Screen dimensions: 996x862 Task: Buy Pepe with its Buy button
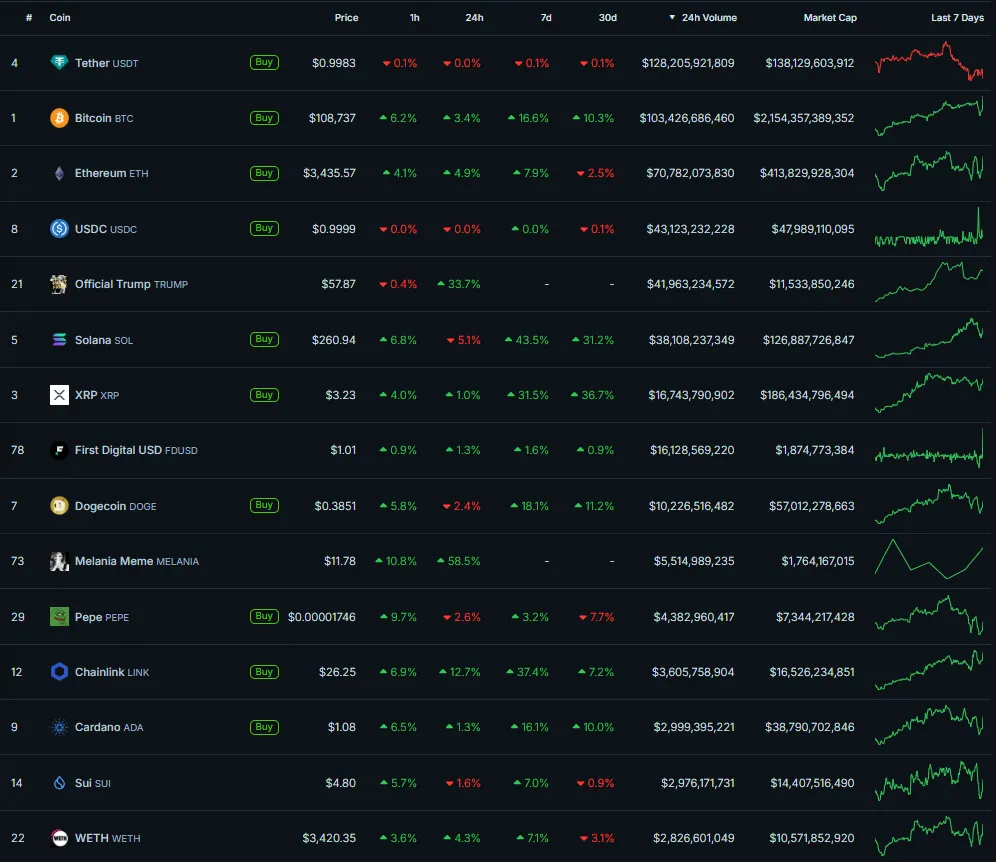(264, 616)
